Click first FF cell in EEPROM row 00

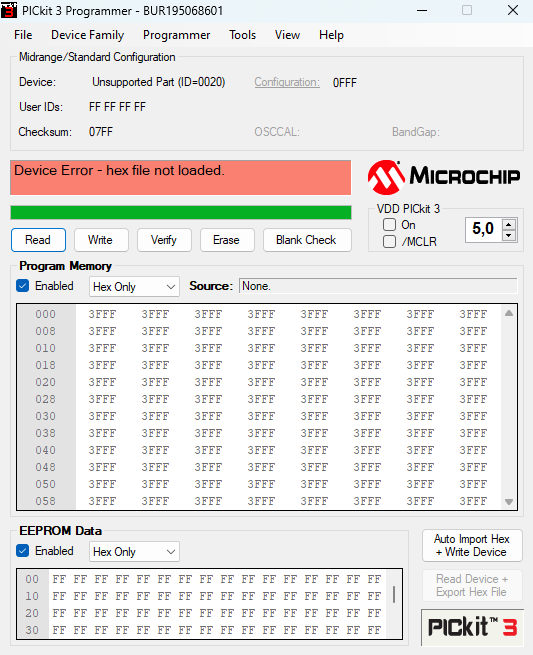[59, 579]
